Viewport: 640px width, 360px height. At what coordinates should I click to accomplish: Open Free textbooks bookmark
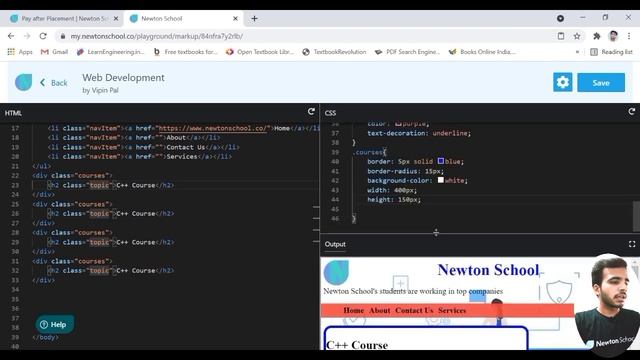coord(186,52)
